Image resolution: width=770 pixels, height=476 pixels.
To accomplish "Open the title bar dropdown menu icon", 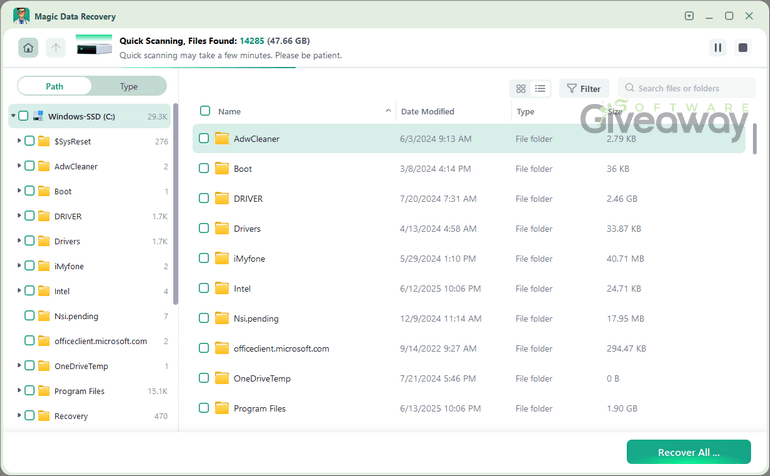I will [x=689, y=16].
